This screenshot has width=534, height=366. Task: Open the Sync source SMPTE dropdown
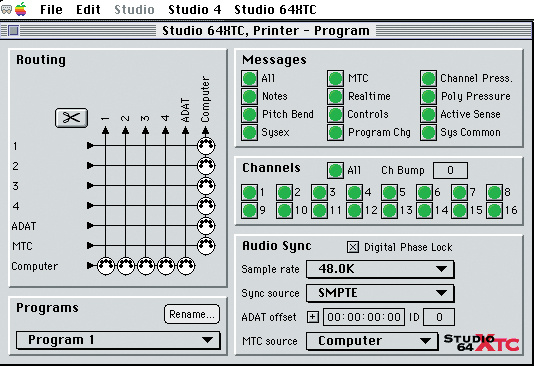tap(380, 293)
